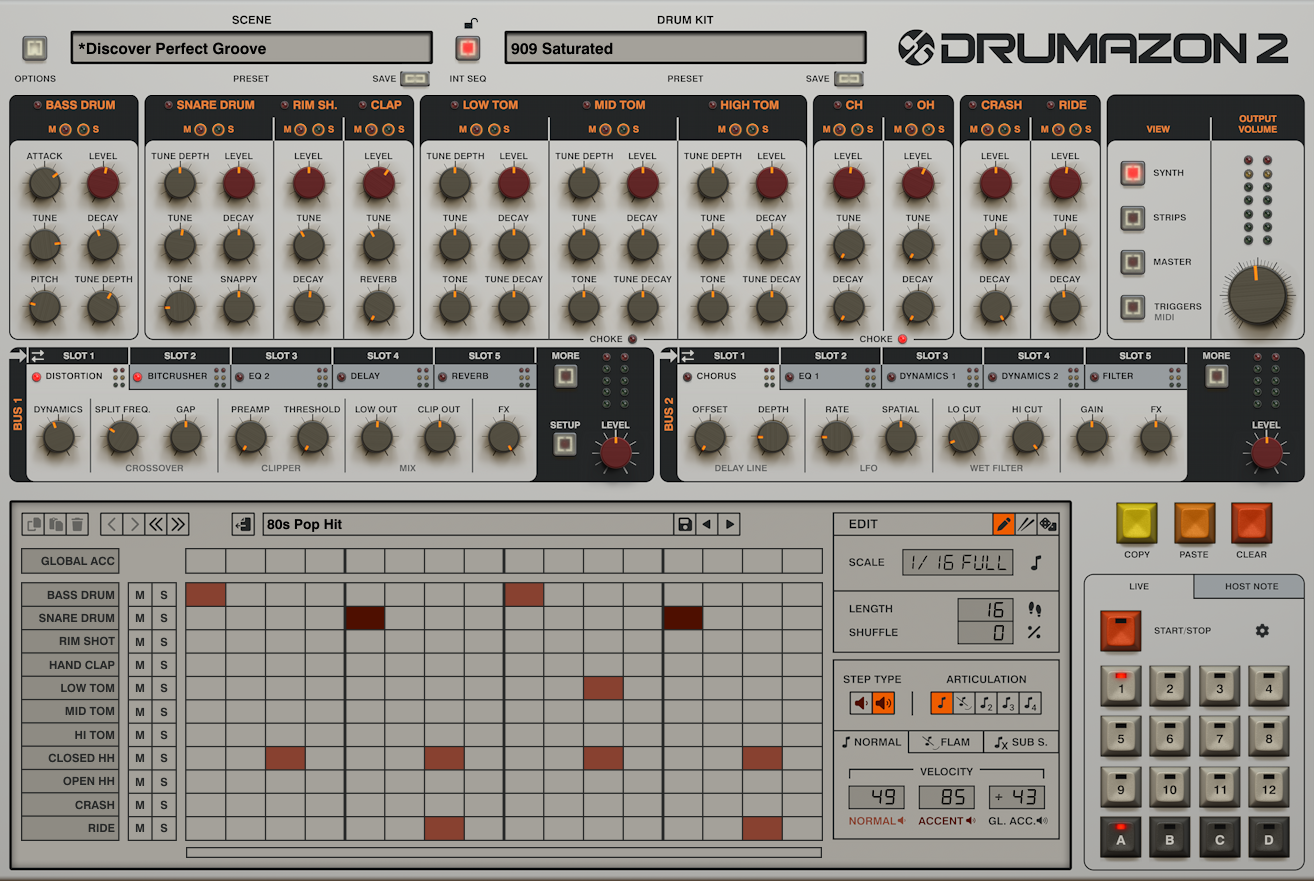Open the 80s Pop Hit pattern list
1314x881 pixels.
[x=467, y=524]
